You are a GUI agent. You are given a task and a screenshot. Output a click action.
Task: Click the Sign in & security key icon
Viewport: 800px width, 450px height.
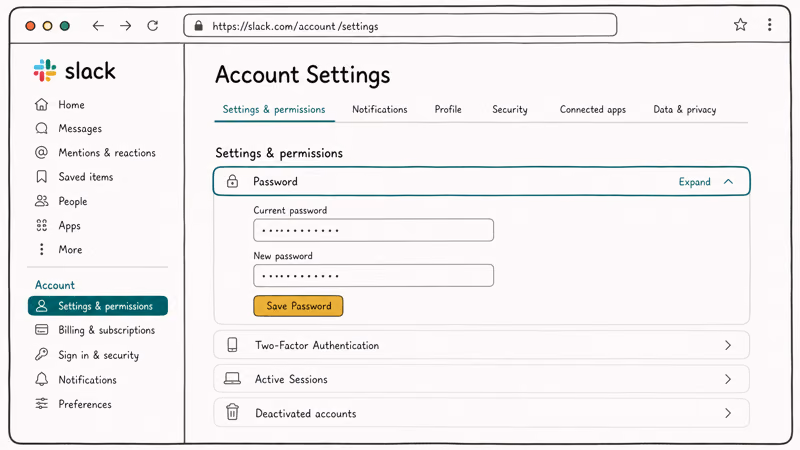(x=41, y=354)
